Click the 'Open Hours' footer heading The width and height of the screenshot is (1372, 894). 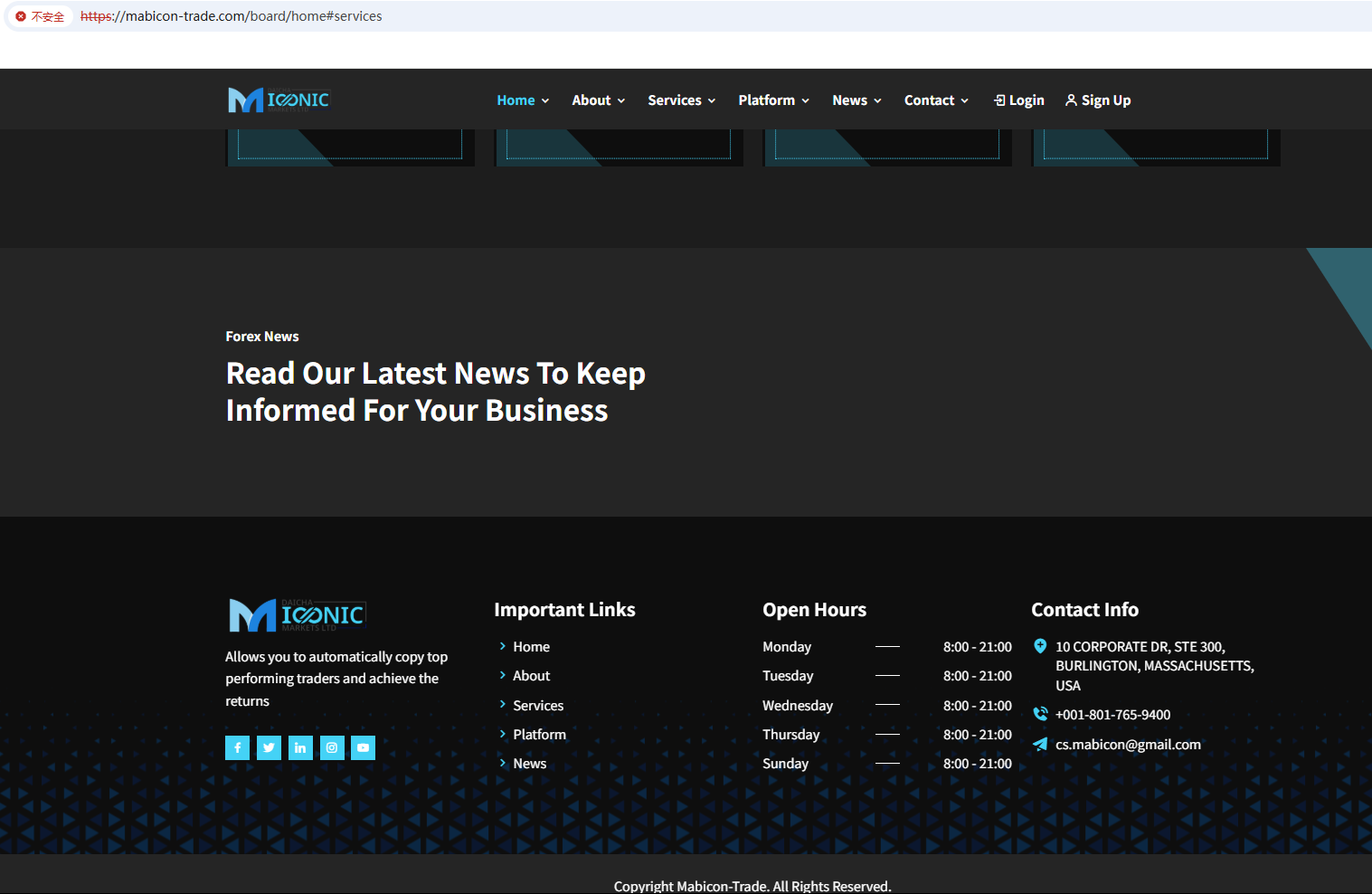pyautogui.click(x=815, y=610)
